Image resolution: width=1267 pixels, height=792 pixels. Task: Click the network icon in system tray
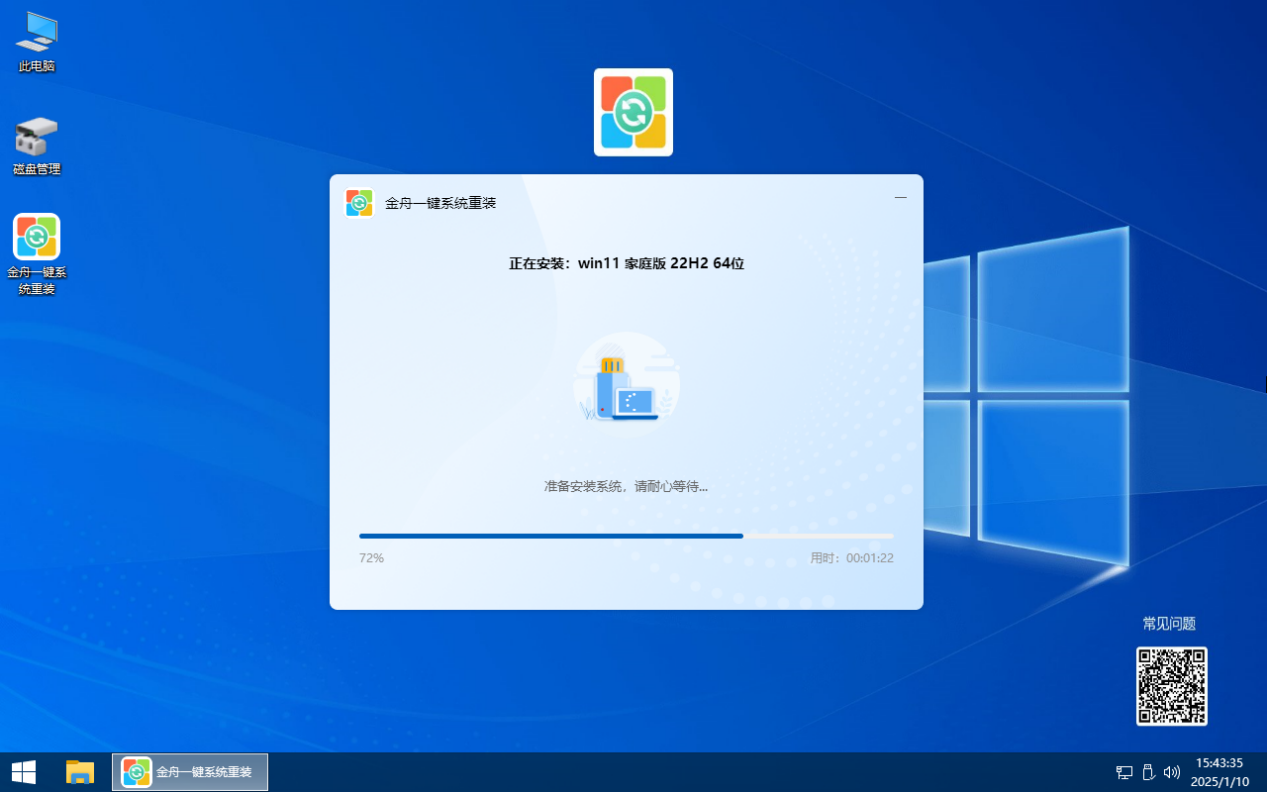(1124, 772)
